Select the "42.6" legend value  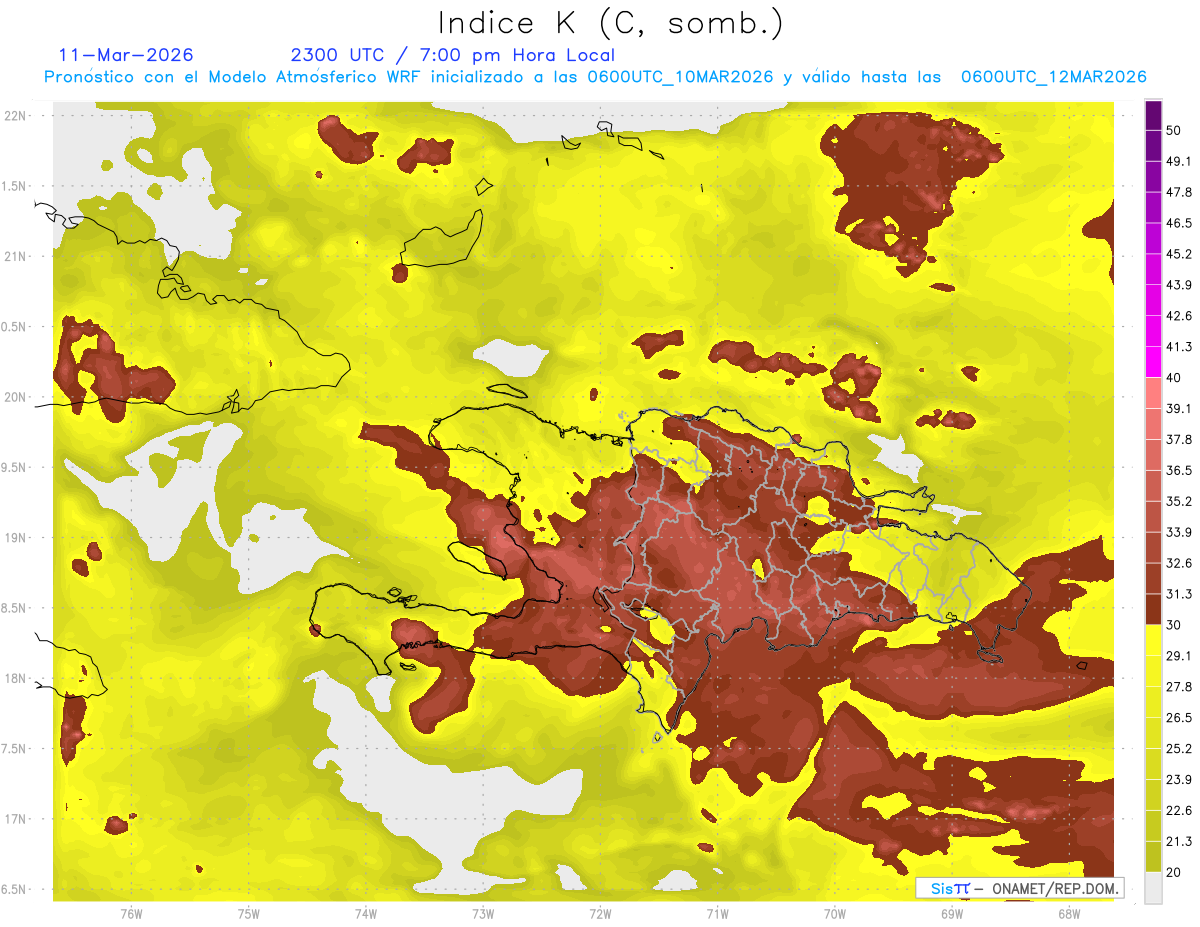(x=1179, y=317)
